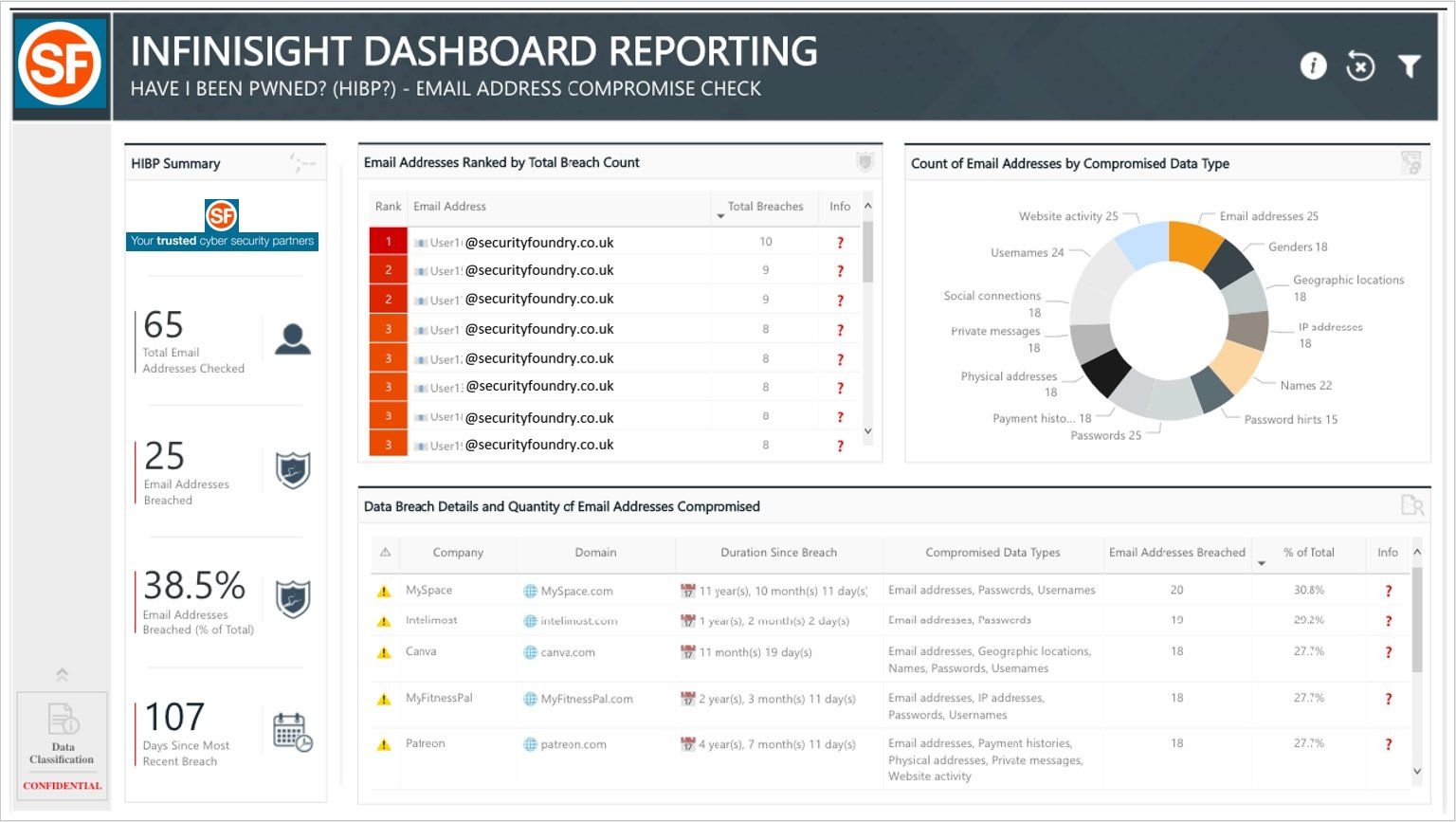Click the "Usernames 24" chart label

1028,253
